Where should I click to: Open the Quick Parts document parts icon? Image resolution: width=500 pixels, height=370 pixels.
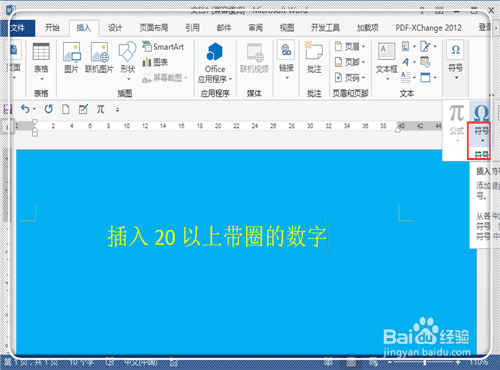(x=406, y=46)
